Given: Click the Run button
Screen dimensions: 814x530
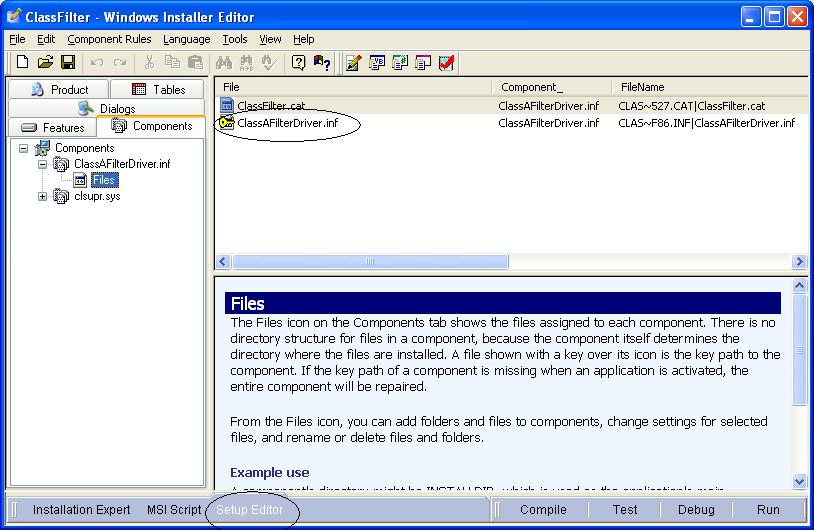Looking at the screenshot, I should point(768,510).
